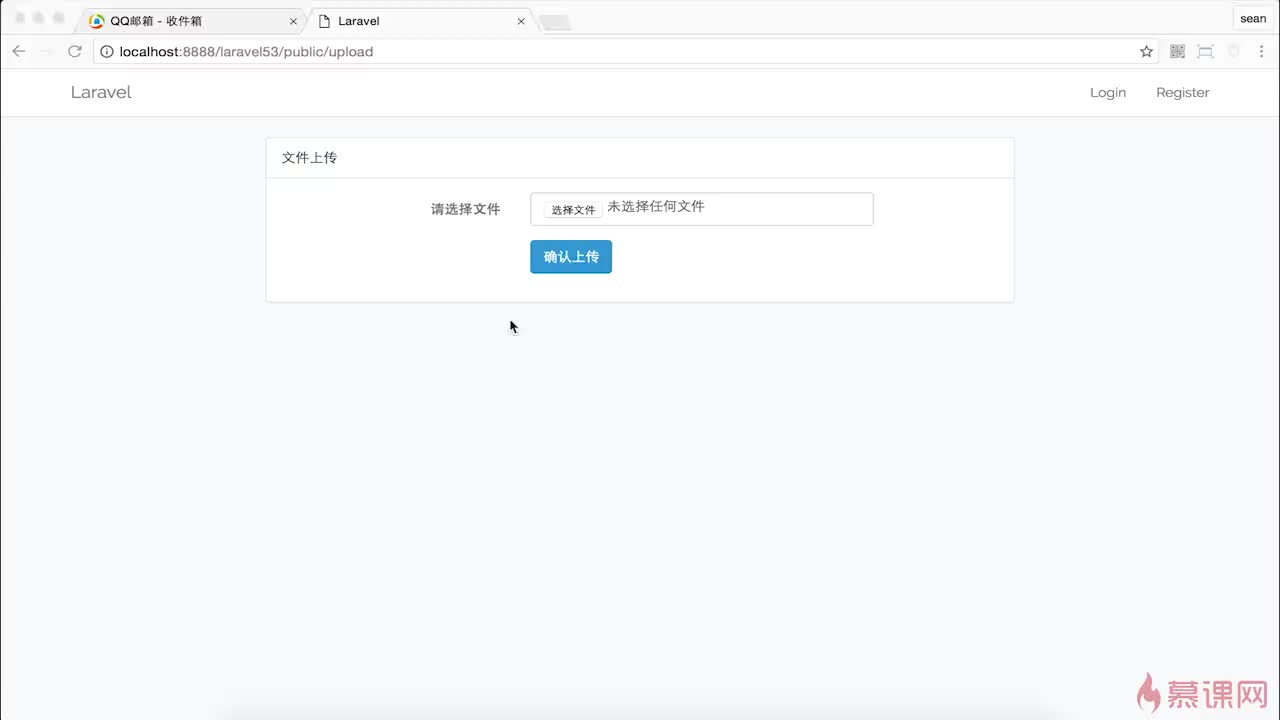Screen dimensions: 1280x720
Task: Open the sean profile button
Action: (1253, 19)
